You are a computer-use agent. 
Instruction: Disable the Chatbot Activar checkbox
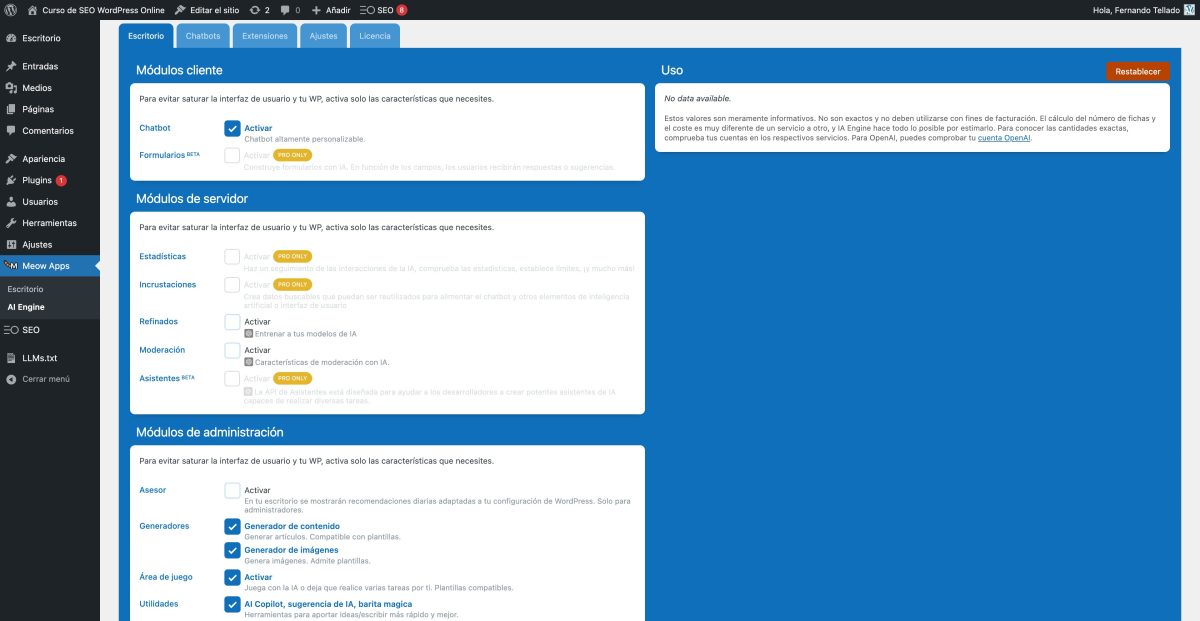(232, 128)
